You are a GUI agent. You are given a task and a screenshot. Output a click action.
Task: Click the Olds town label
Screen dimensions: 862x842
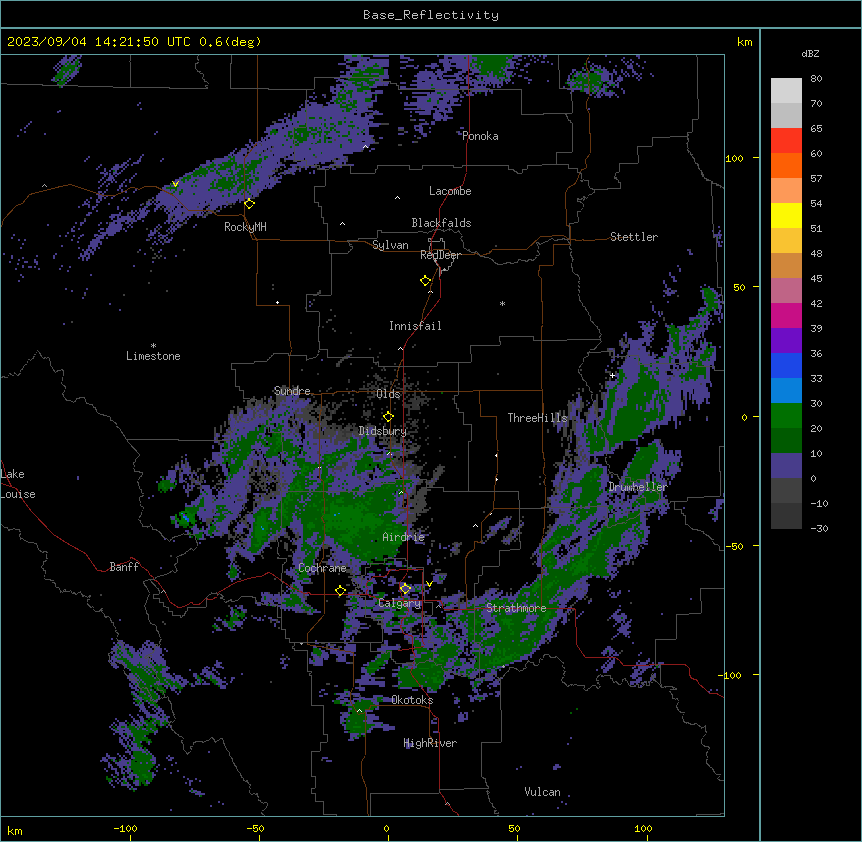pos(388,394)
